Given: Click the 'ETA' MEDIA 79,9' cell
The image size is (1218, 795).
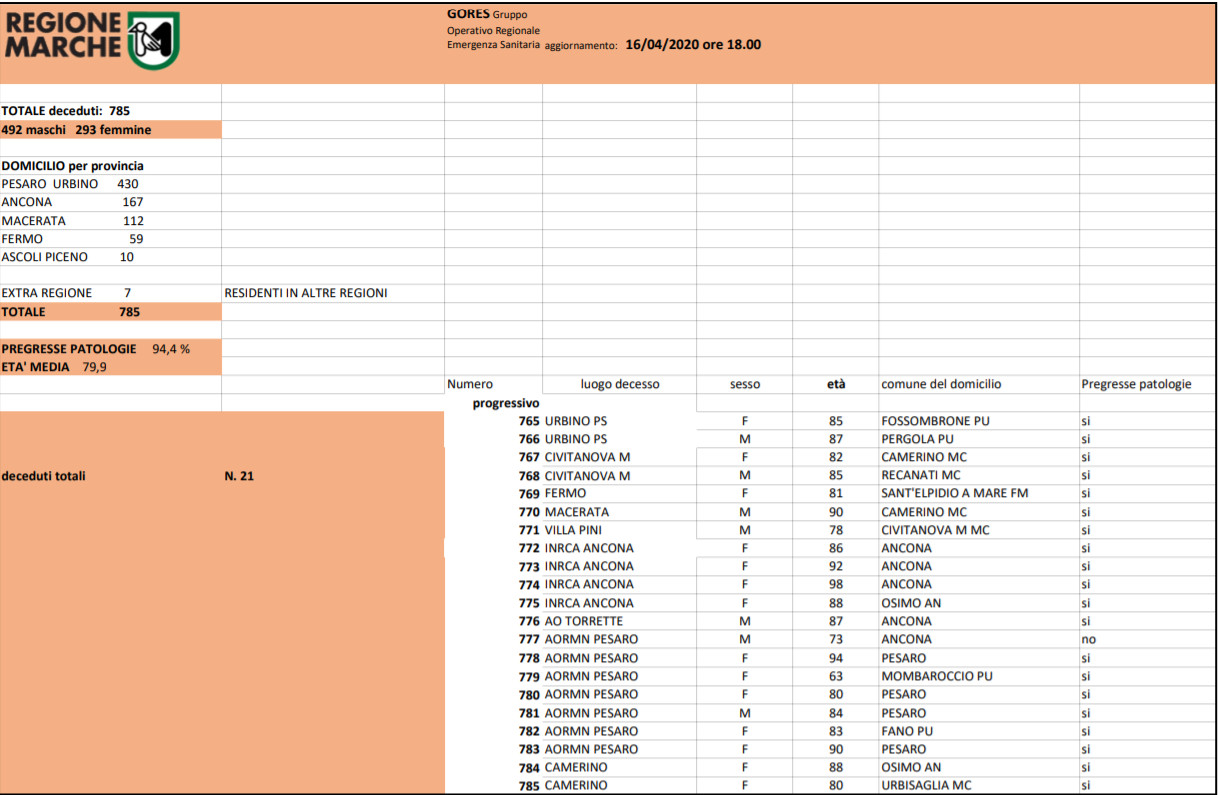Looking at the screenshot, I should point(111,367).
